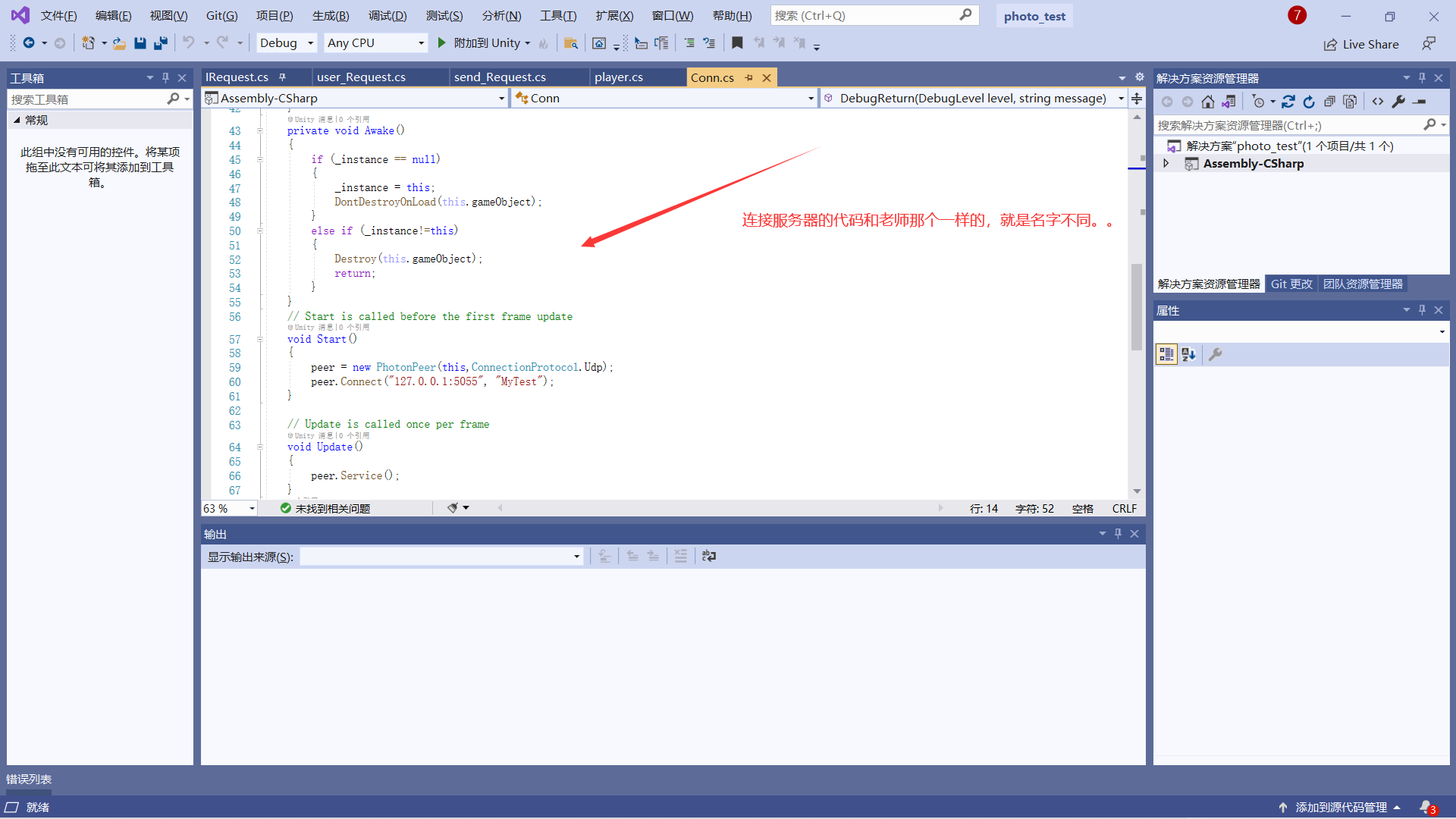Click the Comment out selected lines icon
Viewport: 1456px width, 819px height.
pyautogui.click(x=689, y=43)
